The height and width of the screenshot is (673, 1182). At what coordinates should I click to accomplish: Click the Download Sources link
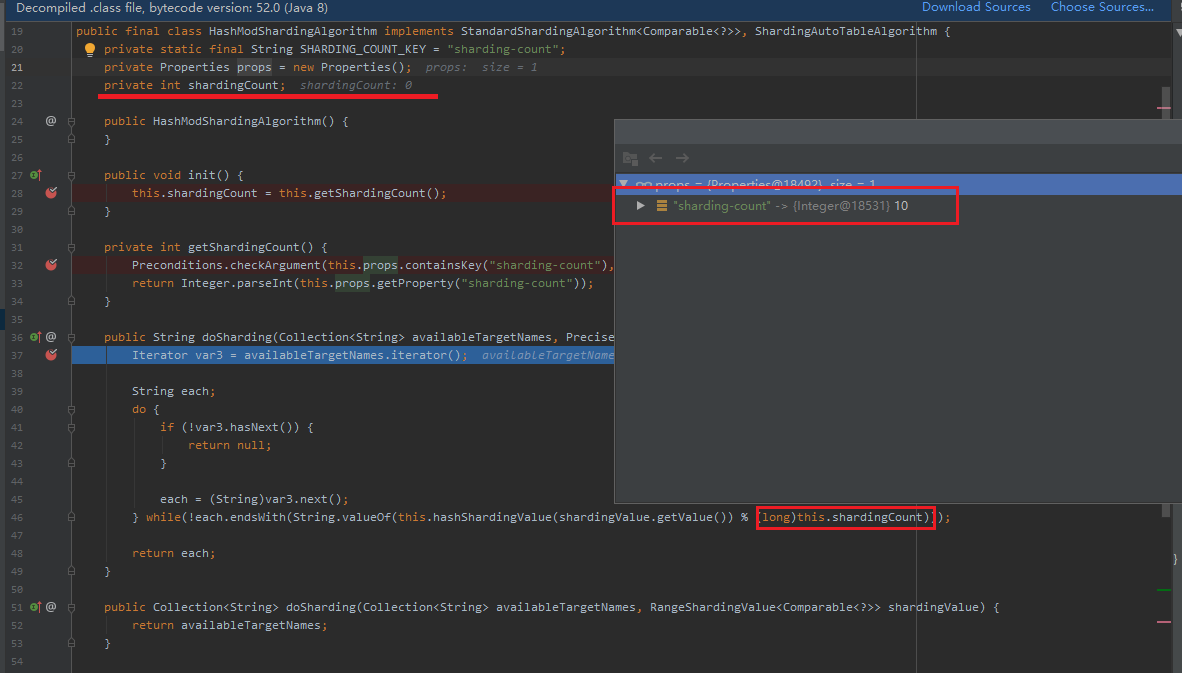tap(976, 7)
